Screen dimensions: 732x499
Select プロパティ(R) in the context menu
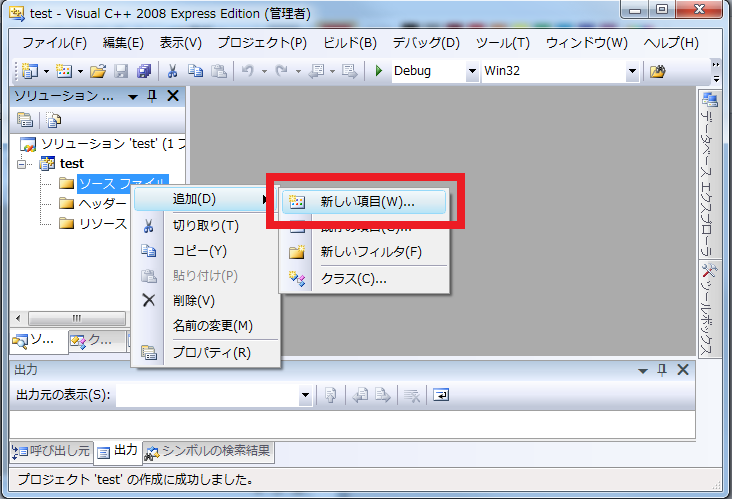[205, 353]
